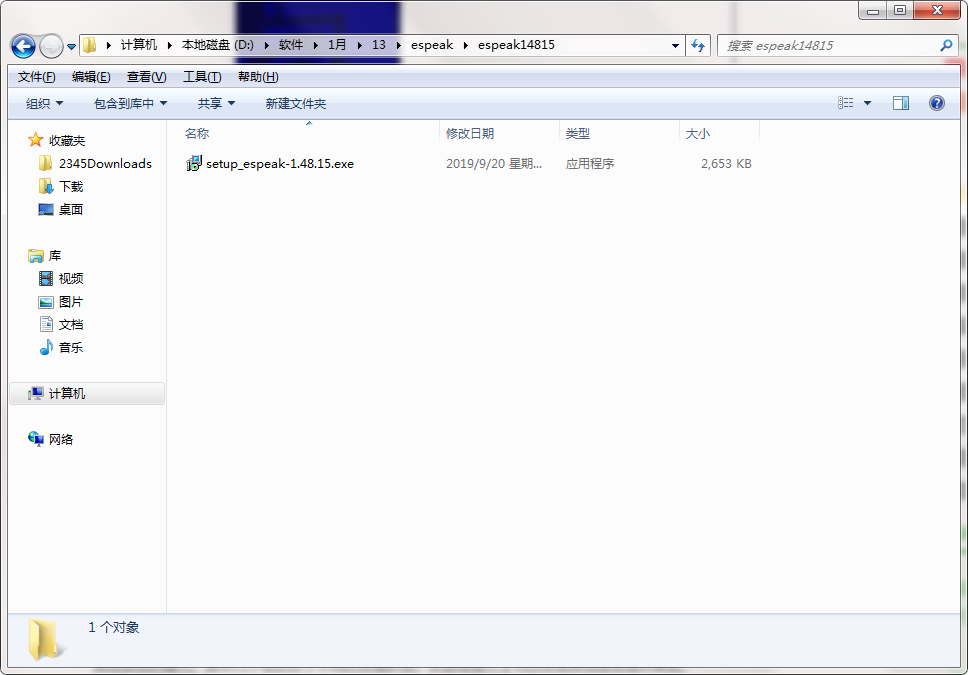Open the 帮助(H) menu

point(258,77)
